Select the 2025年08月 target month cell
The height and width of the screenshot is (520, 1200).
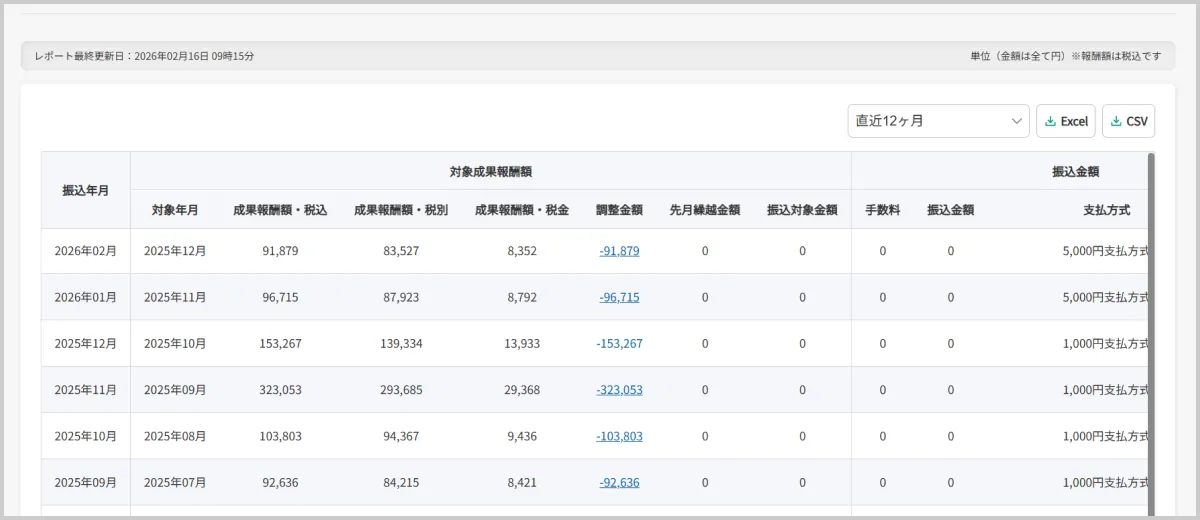click(x=175, y=436)
